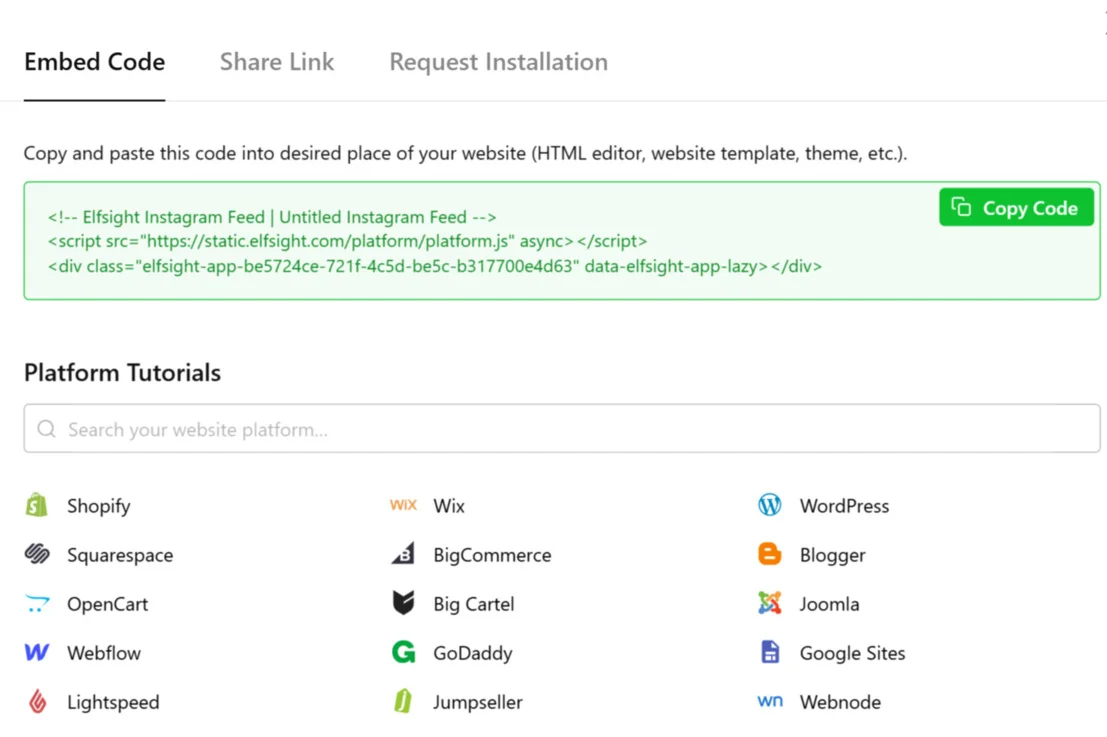Viewport: 1107px width, 737px height.
Task: Click the GoDaddy G icon
Action: pos(403,652)
